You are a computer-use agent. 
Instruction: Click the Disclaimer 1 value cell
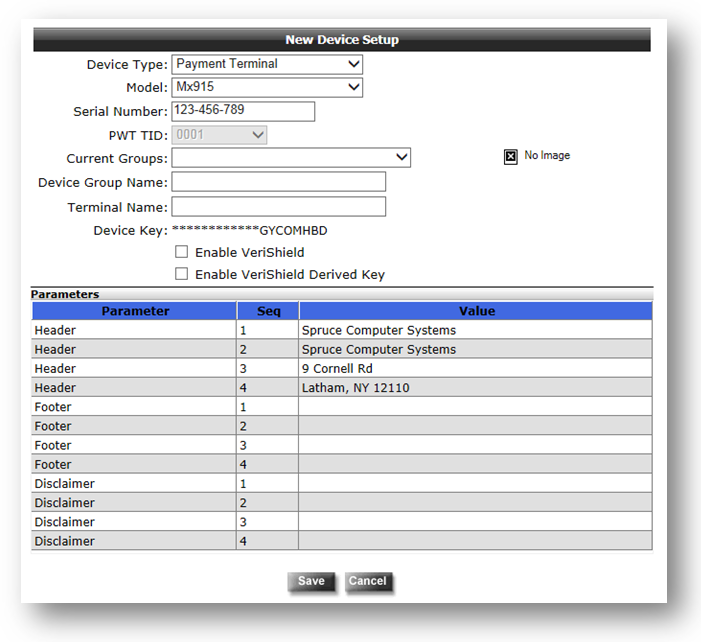tap(475, 484)
